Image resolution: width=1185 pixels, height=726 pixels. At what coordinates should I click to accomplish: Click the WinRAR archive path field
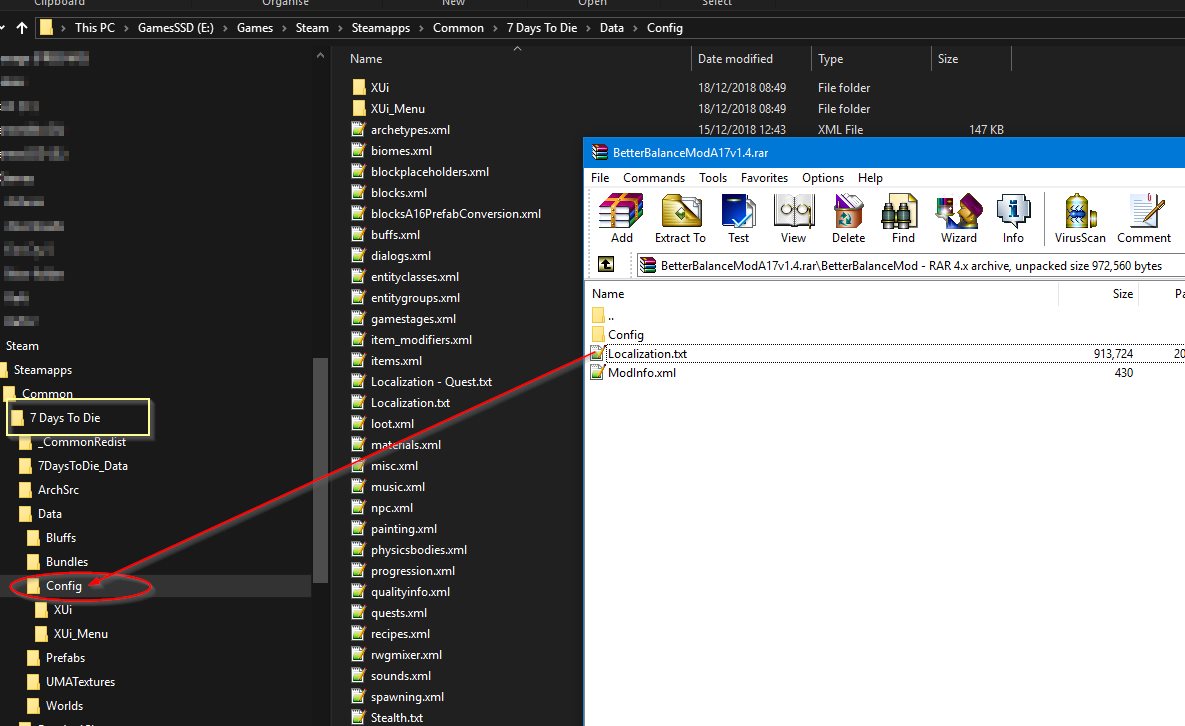coord(910,265)
